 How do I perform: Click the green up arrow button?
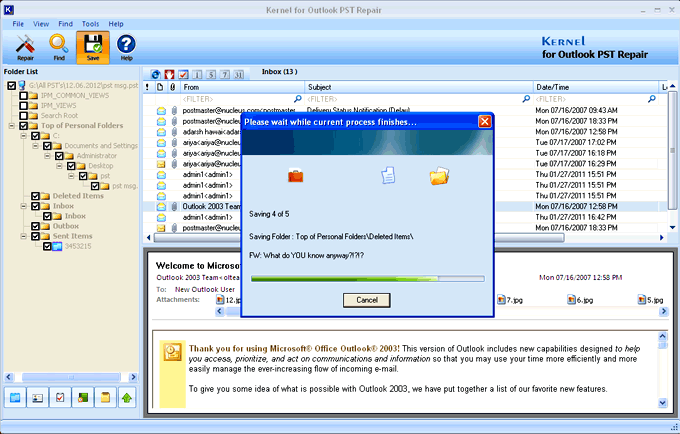(x=127, y=397)
